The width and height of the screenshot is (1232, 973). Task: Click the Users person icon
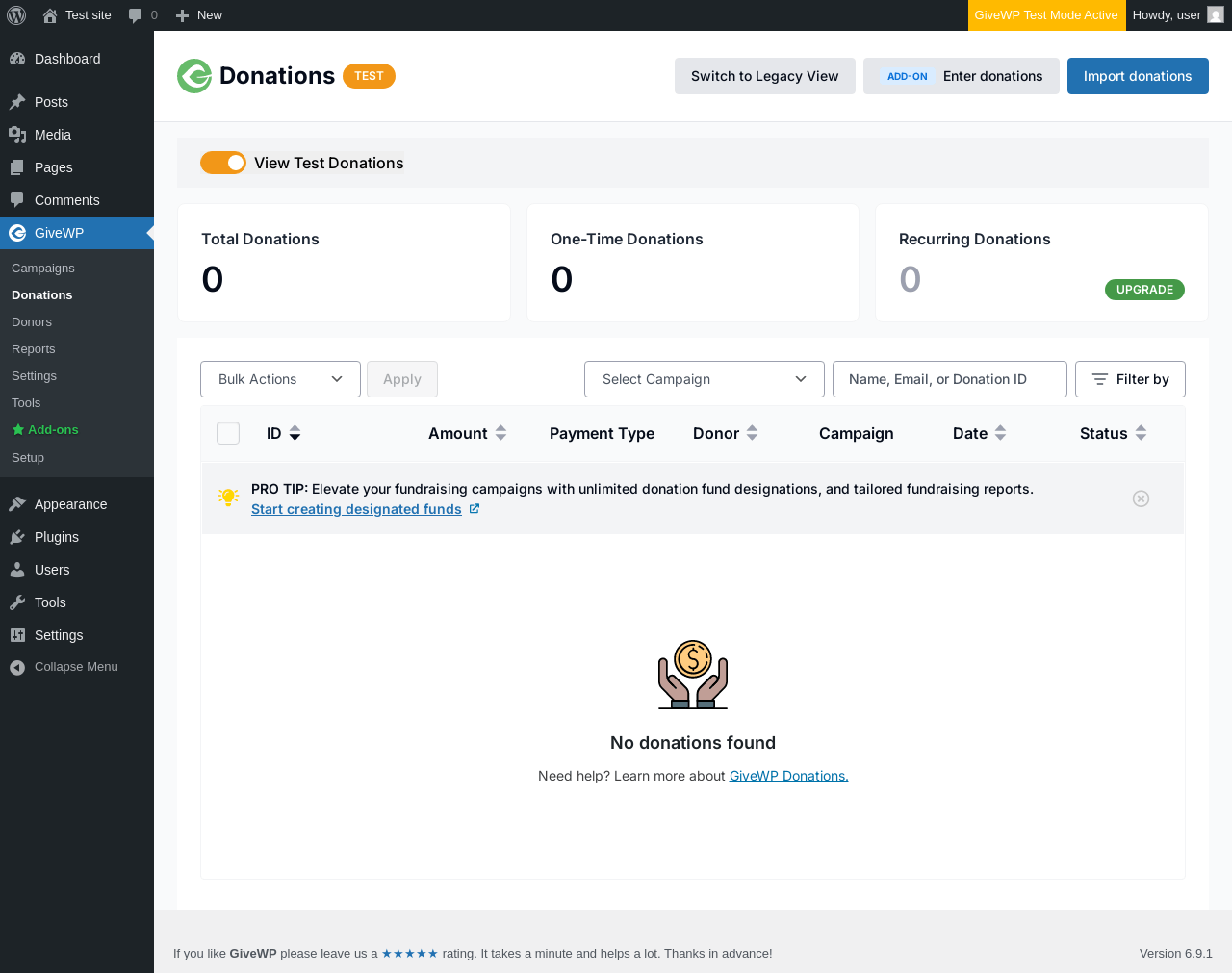click(x=17, y=570)
